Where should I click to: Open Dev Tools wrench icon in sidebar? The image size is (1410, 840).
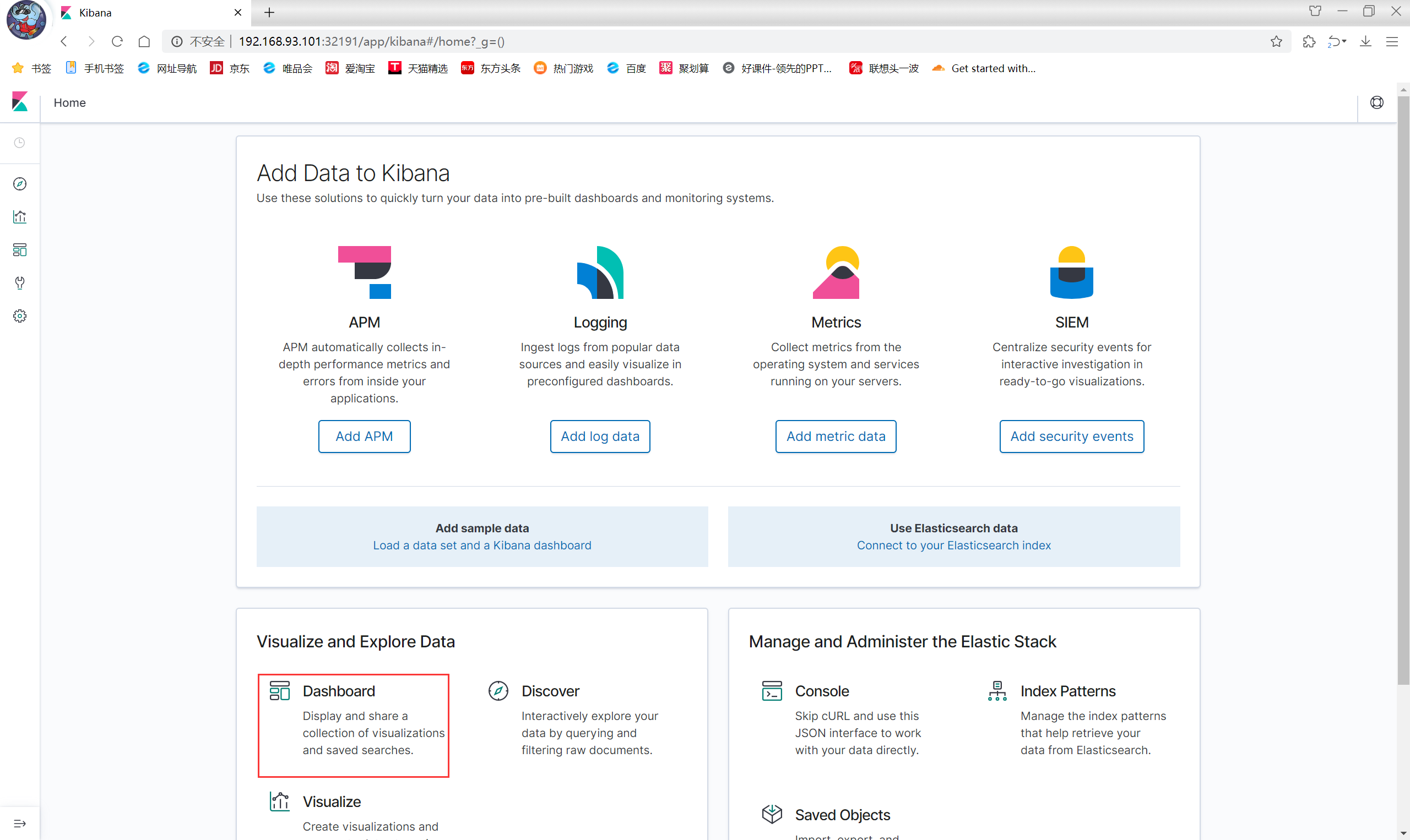(20, 282)
